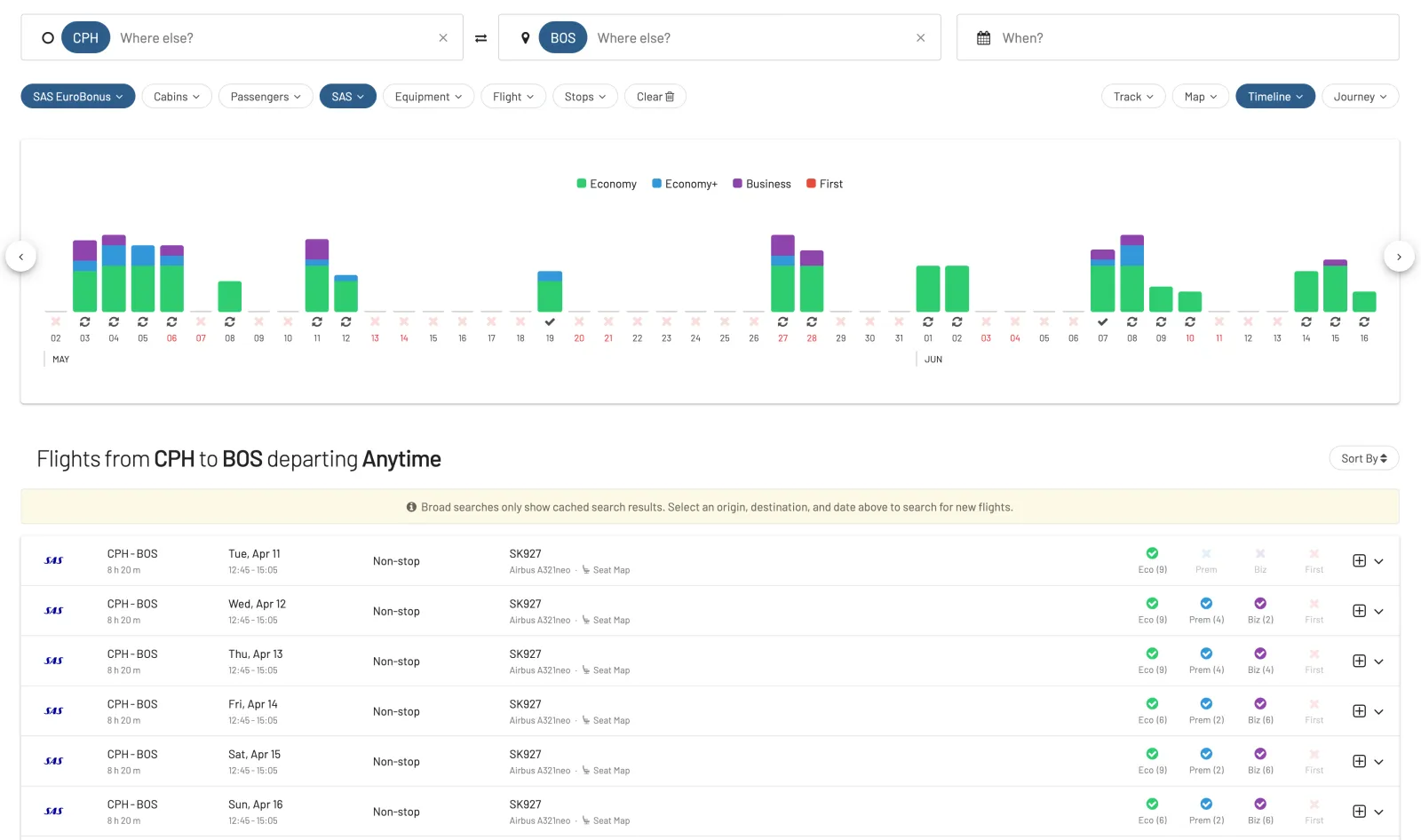Add Tue, Apr 11 flight to journey
Image resolution: width=1421 pixels, height=840 pixels.
[x=1359, y=560]
